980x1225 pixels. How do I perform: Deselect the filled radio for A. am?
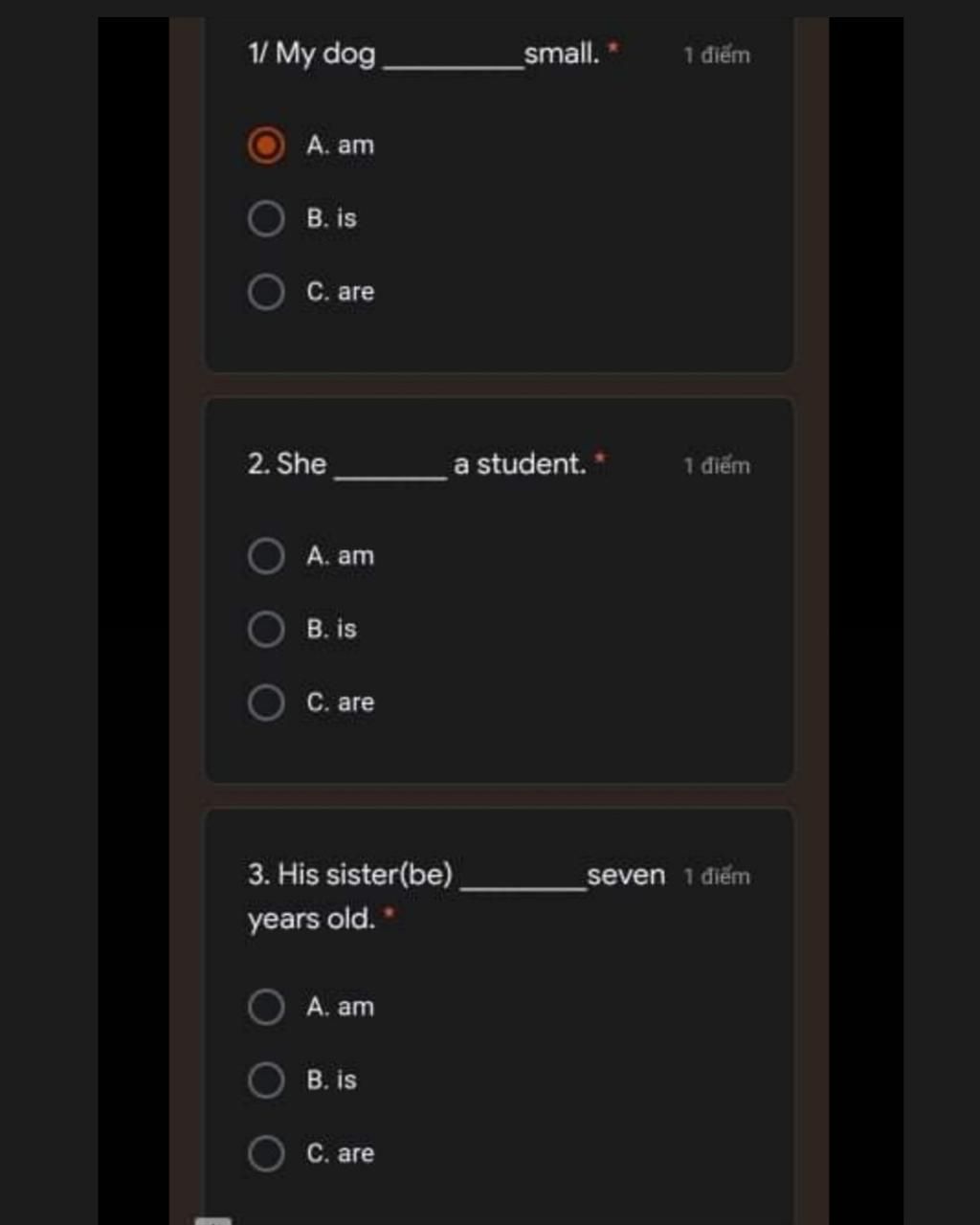[x=265, y=145]
